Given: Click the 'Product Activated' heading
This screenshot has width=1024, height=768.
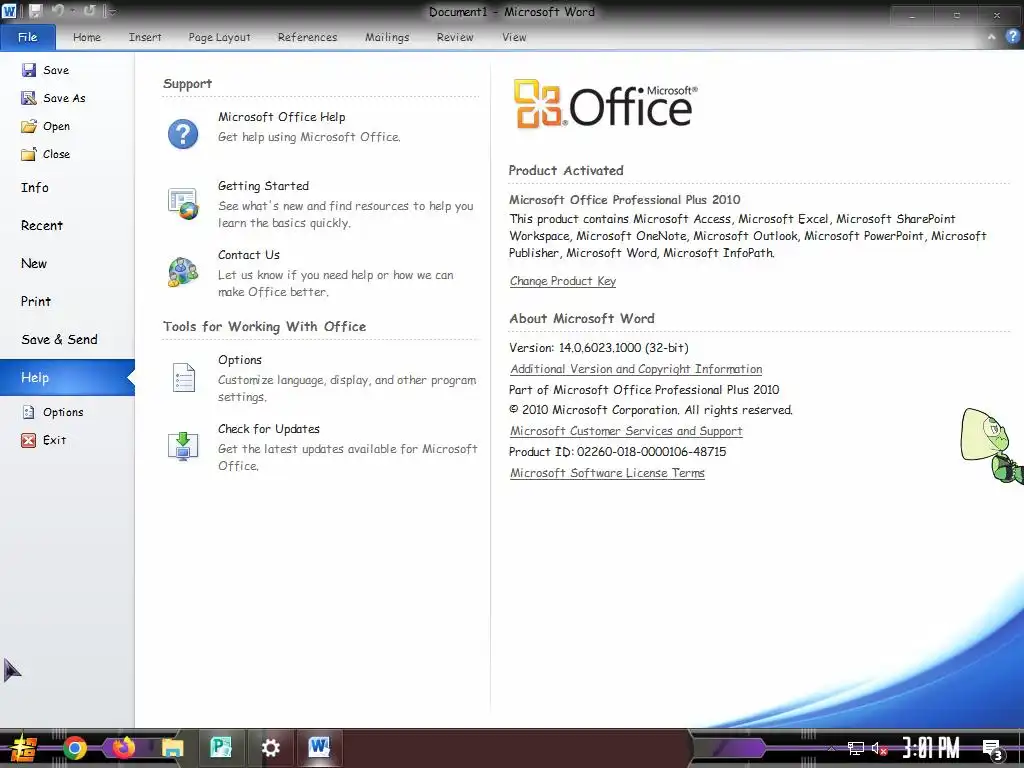Looking at the screenshot, I should (566, 170).
